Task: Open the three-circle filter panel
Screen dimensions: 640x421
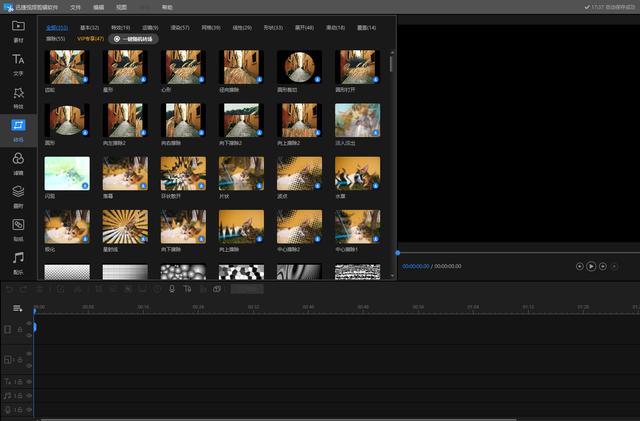Action: tap(18, 163)
